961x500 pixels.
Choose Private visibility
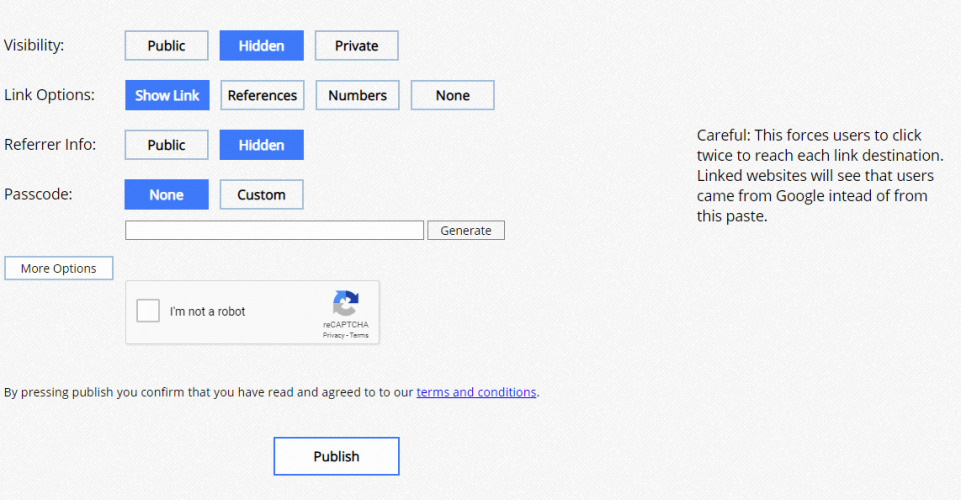[x=356, y=45]
